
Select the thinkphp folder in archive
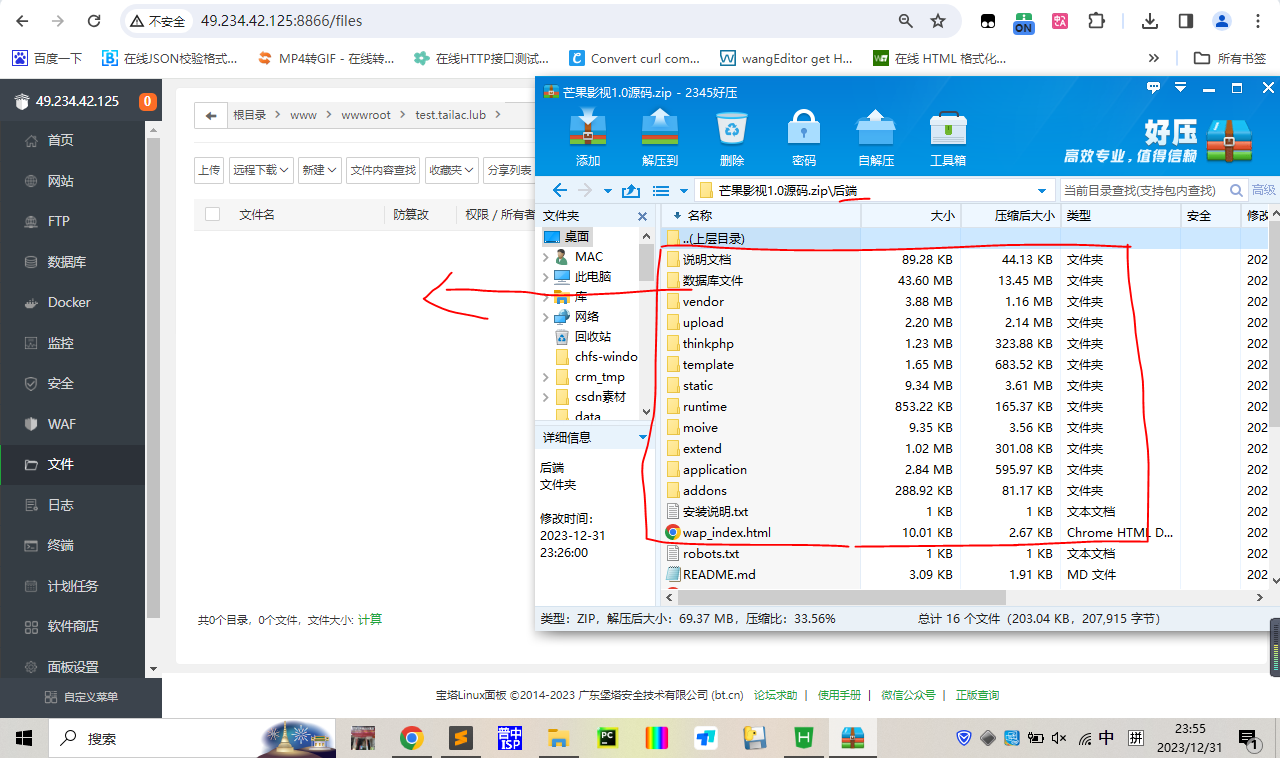[708, 343]
